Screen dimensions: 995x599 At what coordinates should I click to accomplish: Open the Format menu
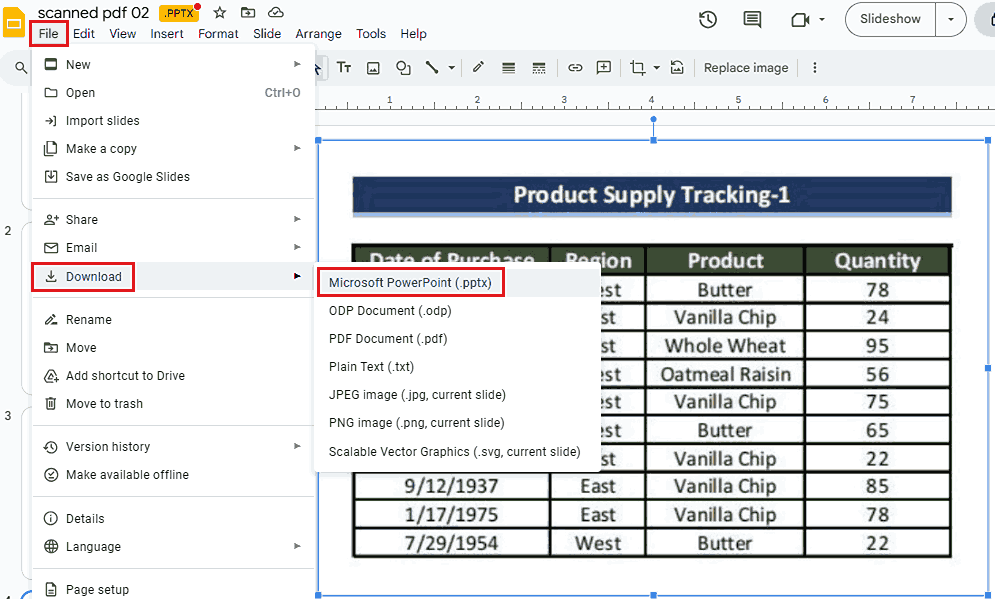[x=218, y=34]
